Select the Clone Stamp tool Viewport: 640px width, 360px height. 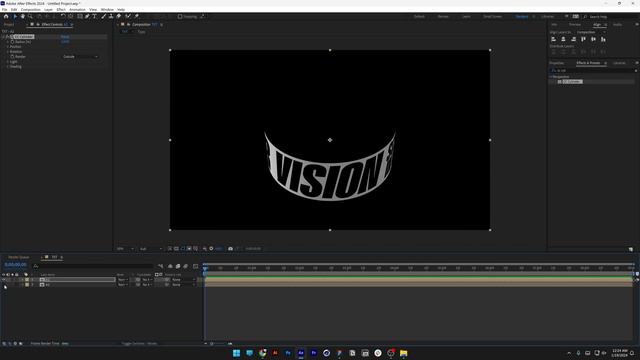[x=111, y=16]
